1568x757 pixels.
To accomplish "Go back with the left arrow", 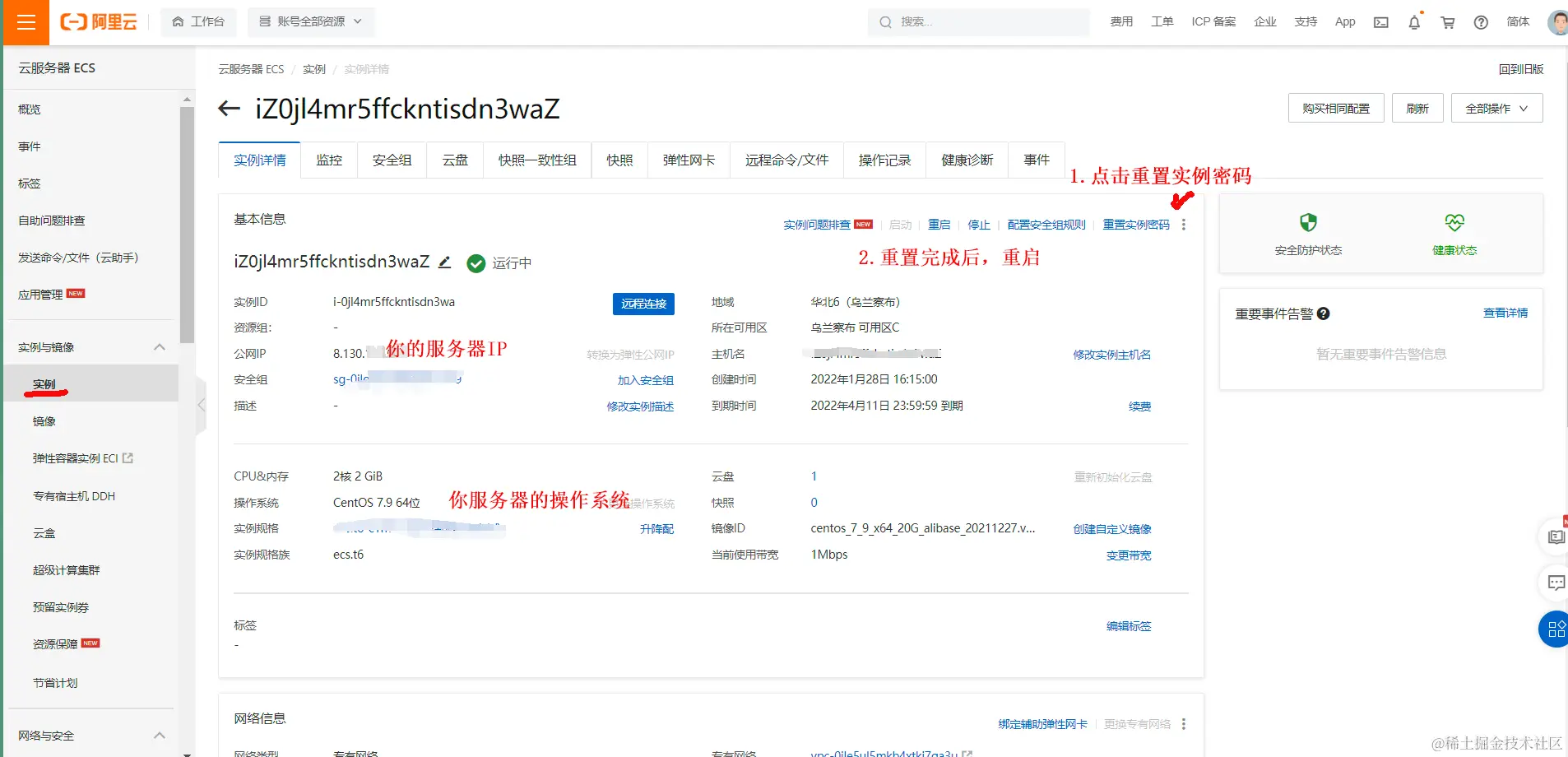I will (x=229, y=109).
